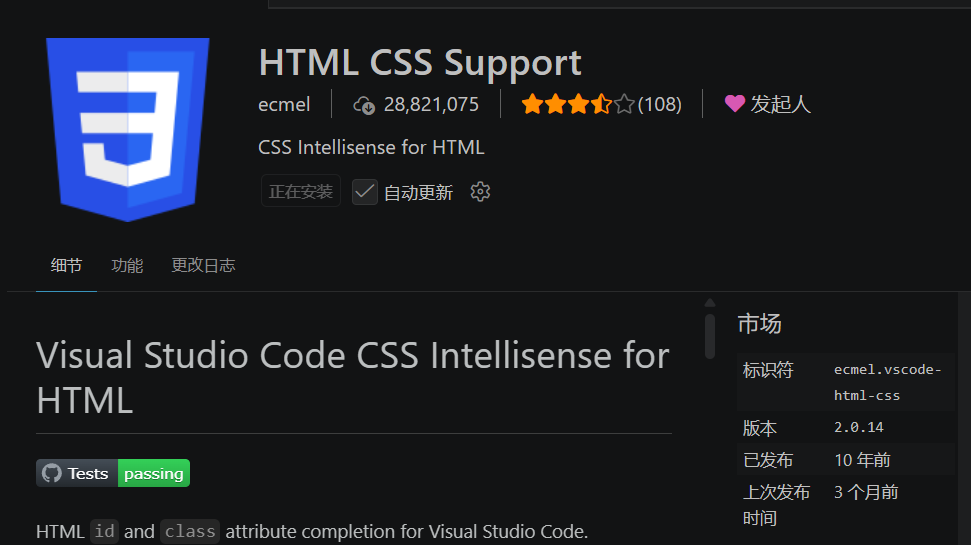Click the inline code 'id'
The image size is (971, 545).
pos(104,531)
